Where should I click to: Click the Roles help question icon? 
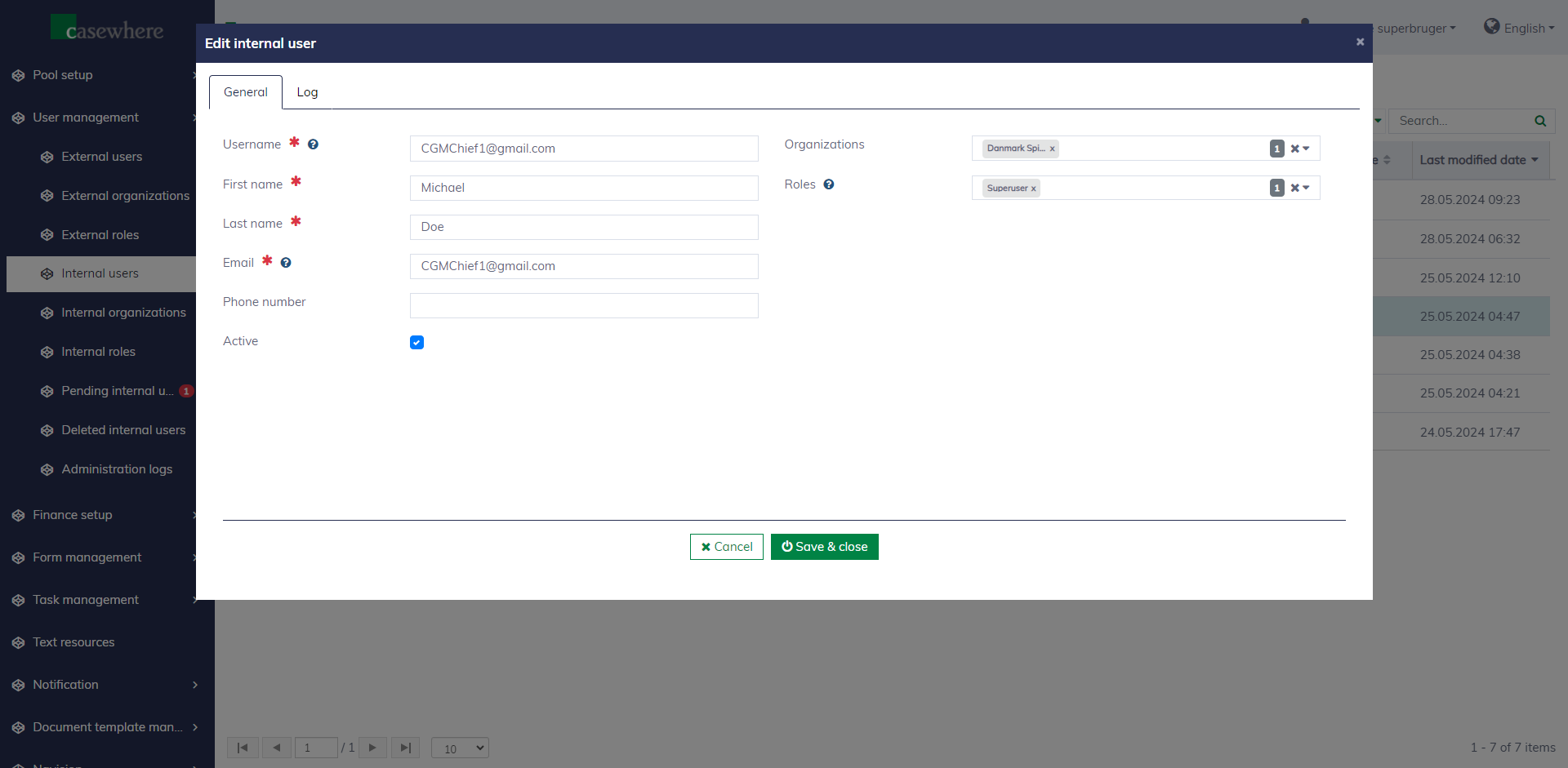[829, 184]
